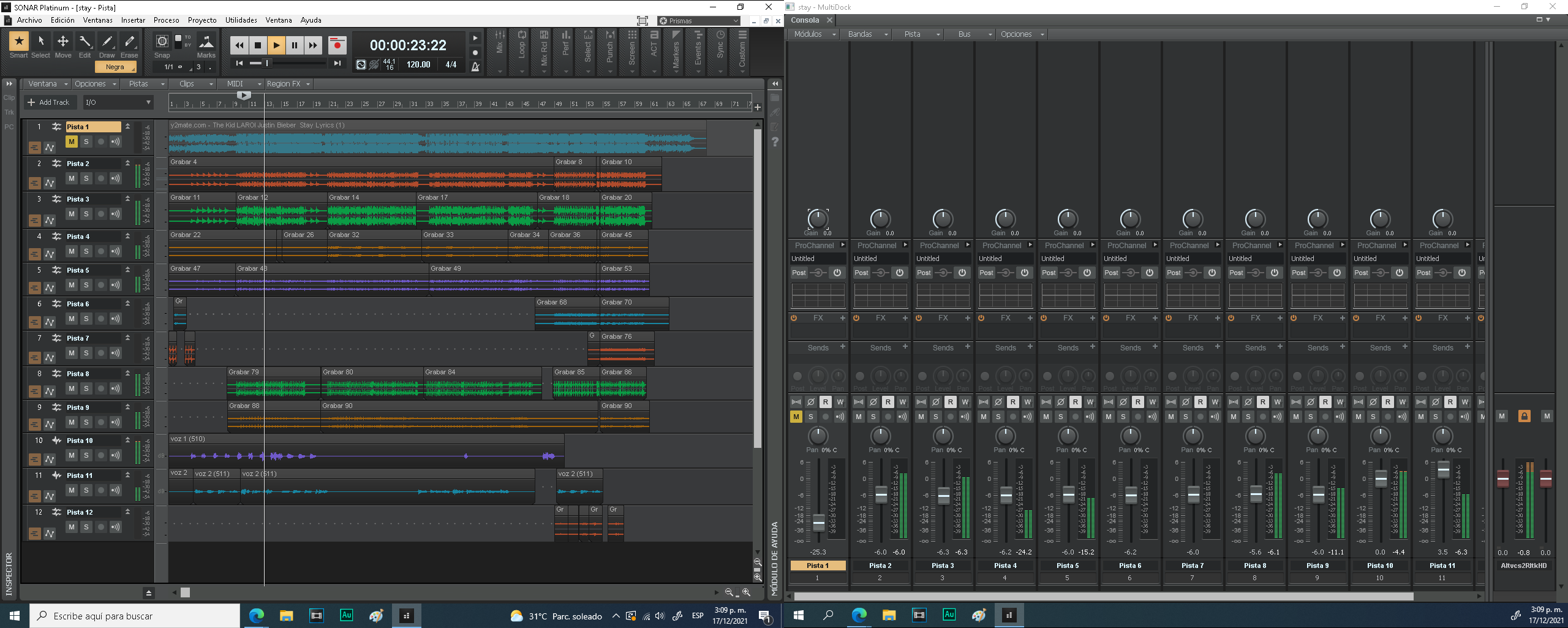Click the INSPECTOR side panel label
The width and height of the screenshot is (1568, 628).
tap(9, 573)
